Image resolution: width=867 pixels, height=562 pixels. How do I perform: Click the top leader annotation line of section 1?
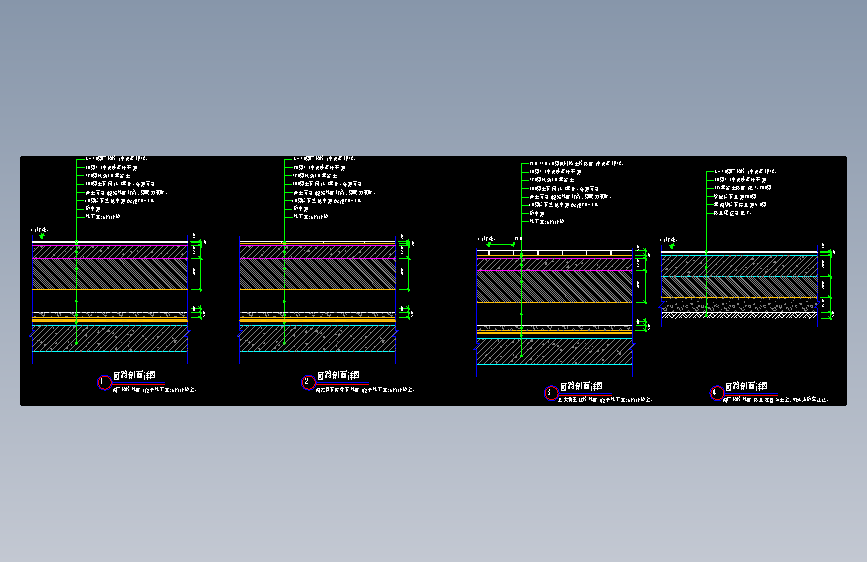point(116,159)
